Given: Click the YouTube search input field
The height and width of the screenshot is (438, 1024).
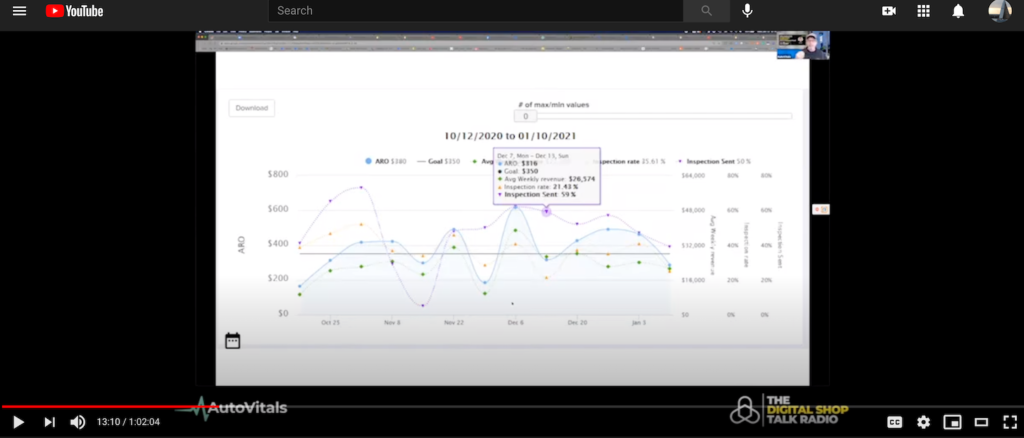Looking at the screenshot, I should pyautogui.click(x=475, y=10).
